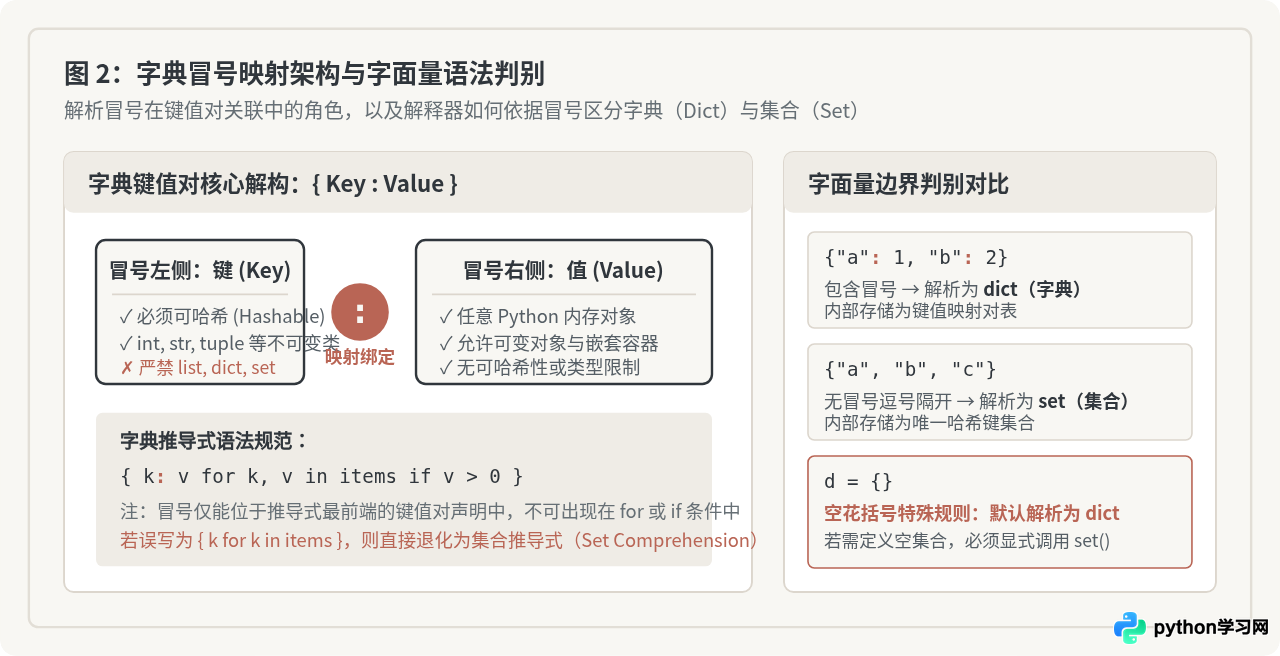Click line '无冒号逗号隔开 → 解析为 set（集合）'

977,401
